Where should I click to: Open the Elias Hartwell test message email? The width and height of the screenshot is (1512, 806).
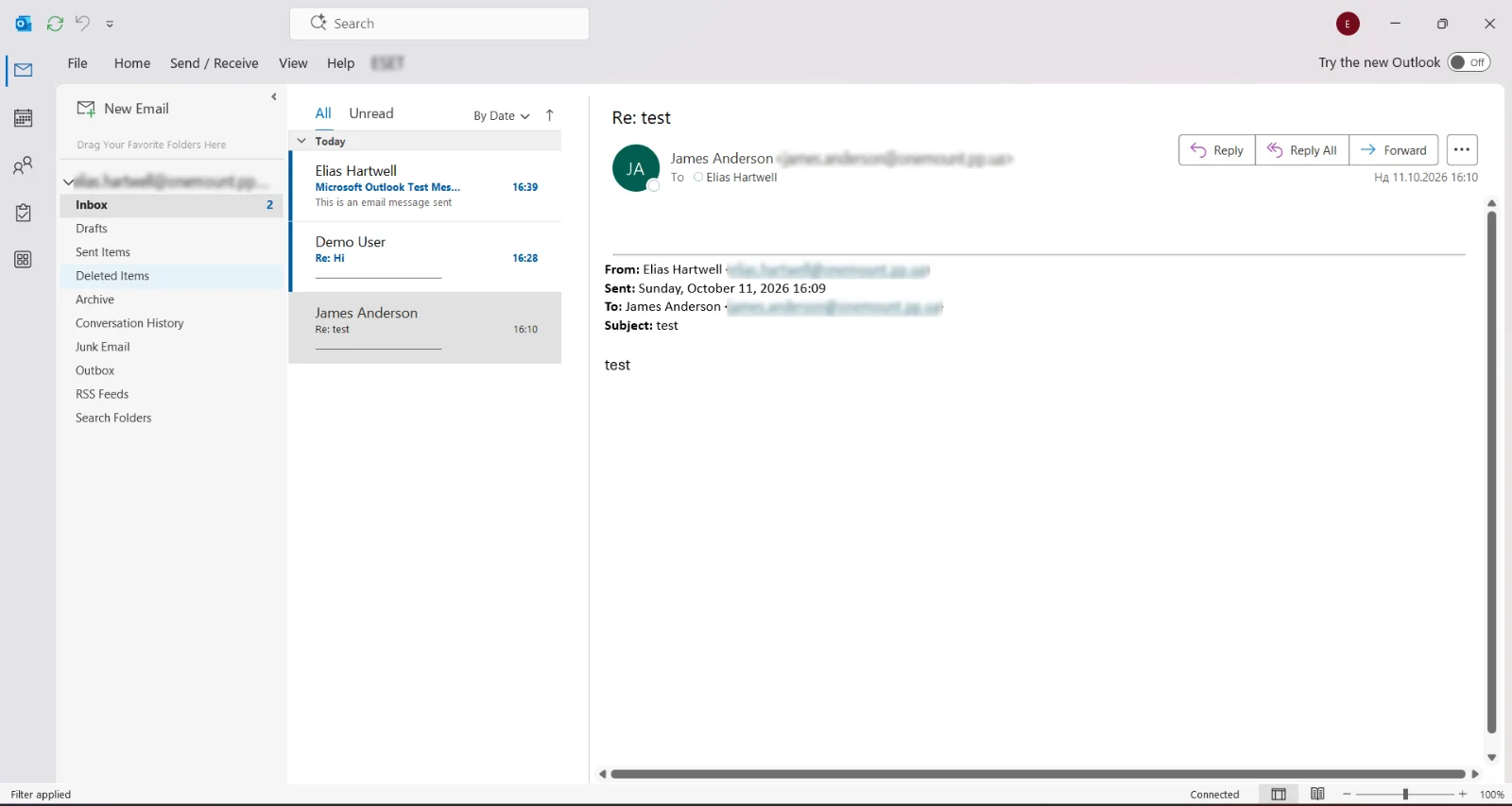coord(425,186)
